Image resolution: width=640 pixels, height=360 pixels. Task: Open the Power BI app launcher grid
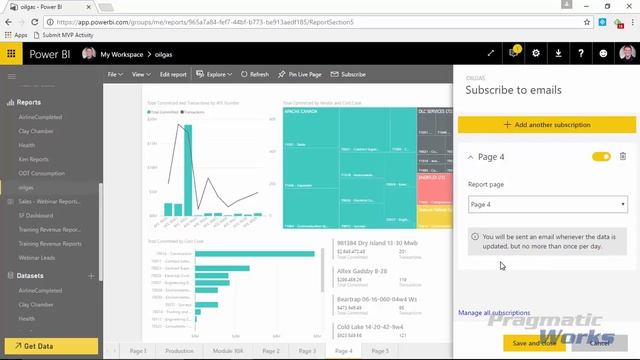(x=11, y=53)
